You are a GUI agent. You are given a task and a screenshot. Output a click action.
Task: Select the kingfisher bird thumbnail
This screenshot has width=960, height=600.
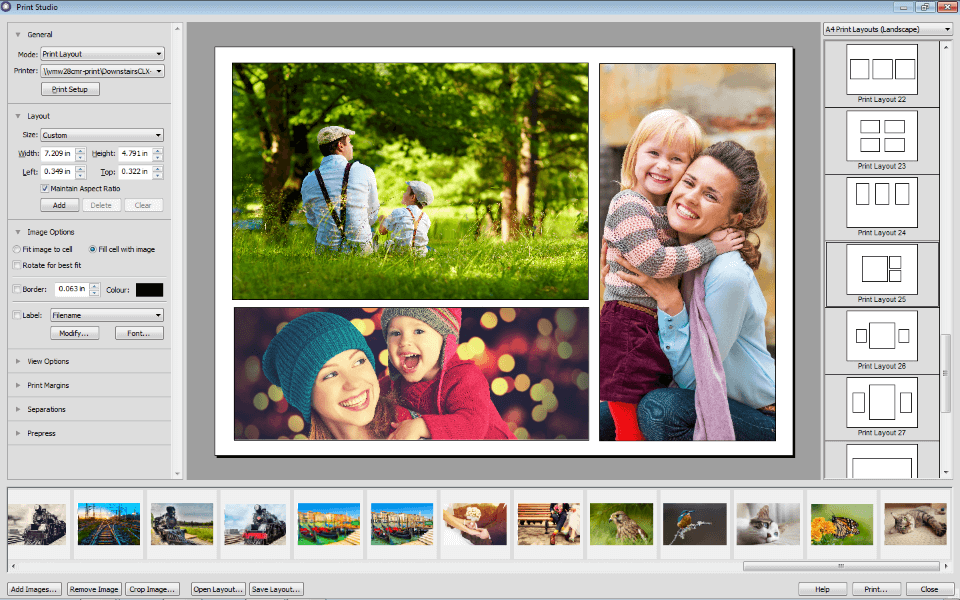(x=694, y=524)
